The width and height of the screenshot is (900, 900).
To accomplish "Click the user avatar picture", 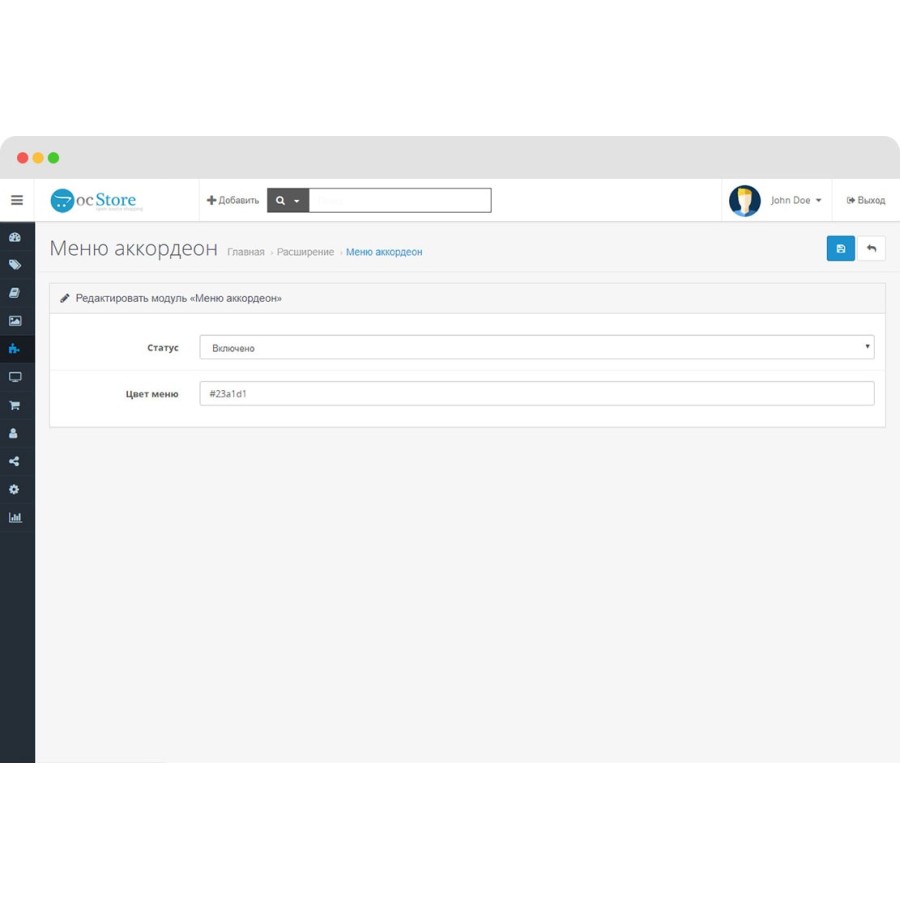I will [x=744, y=200].
